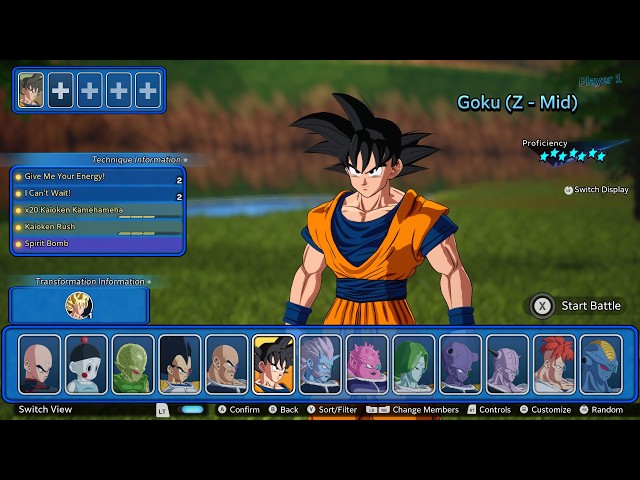Select the 'Give Me Your Energy!' technique
The width and height of the screenshot is (640, 480).
pos(98,177)
